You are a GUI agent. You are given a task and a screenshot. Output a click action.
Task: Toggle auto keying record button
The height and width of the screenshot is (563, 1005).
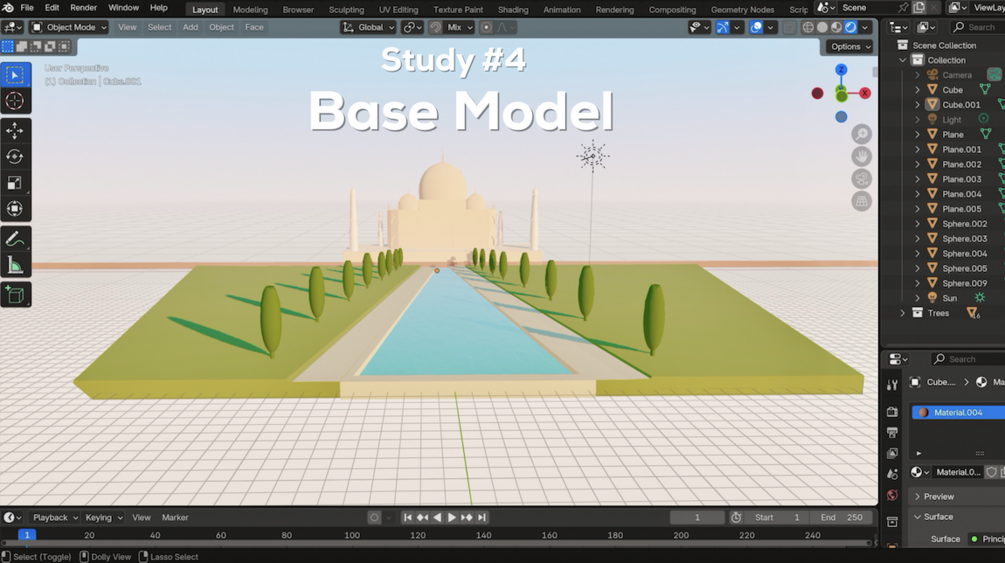click(374, 517)
